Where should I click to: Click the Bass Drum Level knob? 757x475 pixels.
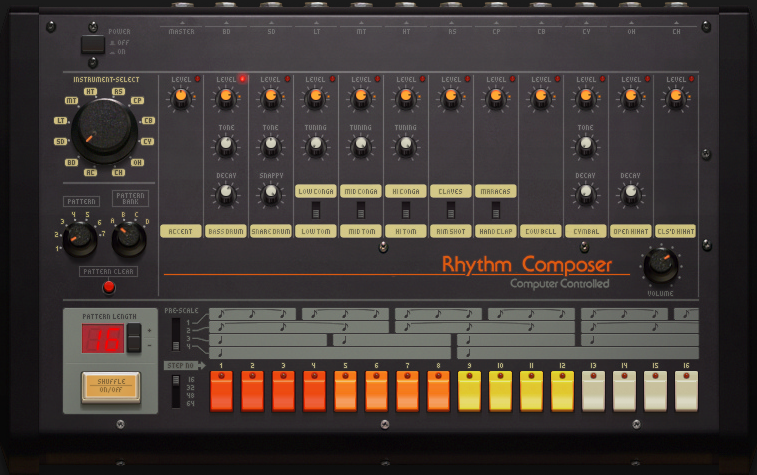coord(226,98)
